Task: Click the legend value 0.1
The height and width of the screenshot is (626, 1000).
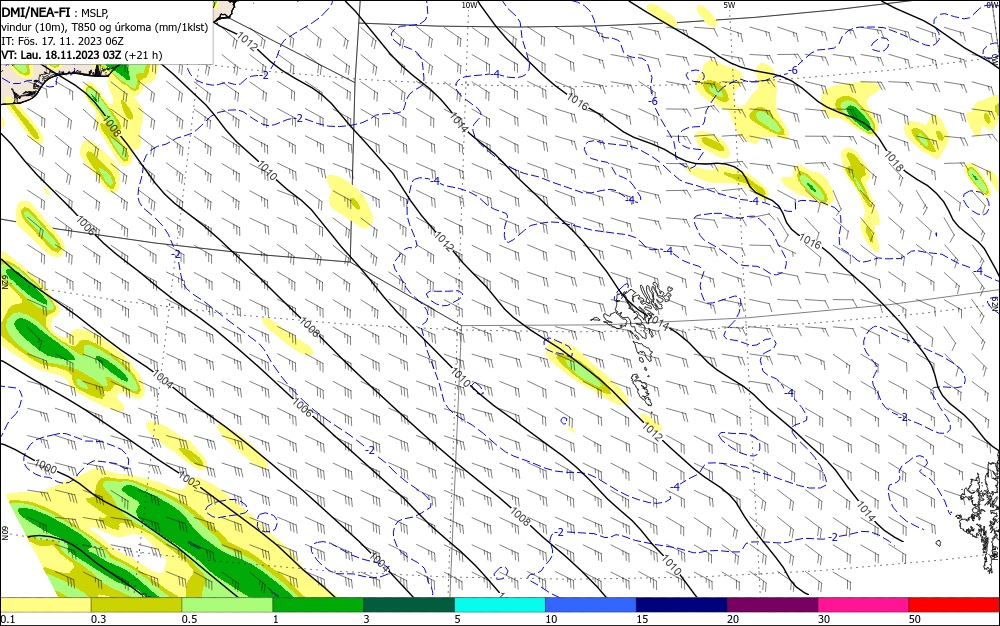Action: [x=8, y=619]
